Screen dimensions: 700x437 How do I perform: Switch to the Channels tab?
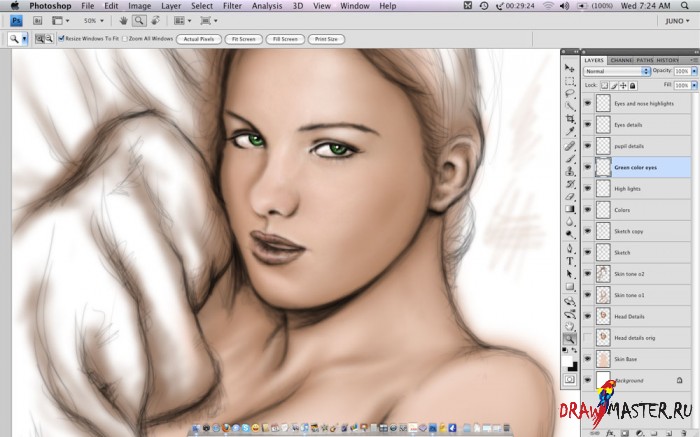(621, 60)
